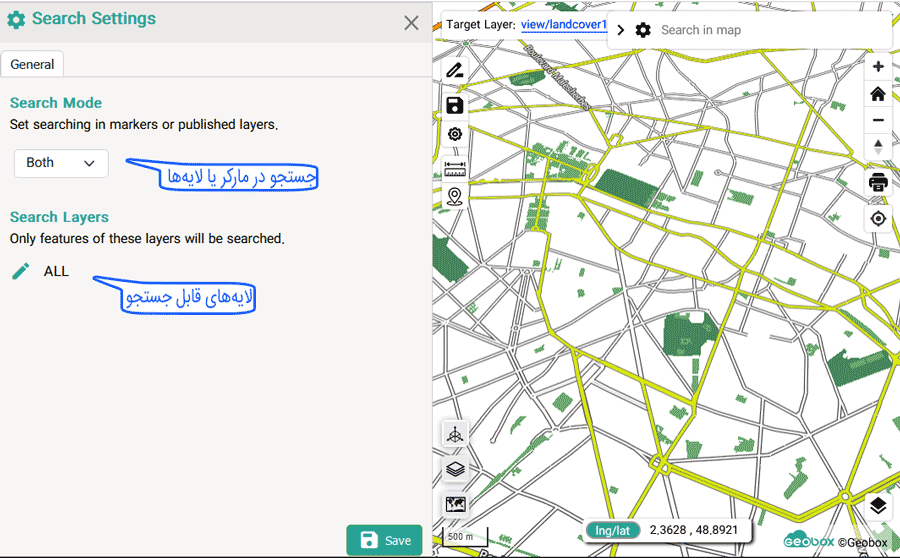Image resolution: width=900 pixels, height=558 pixels.
Task: Open the basemap gallery icon
Action: [x=455, y=504]
